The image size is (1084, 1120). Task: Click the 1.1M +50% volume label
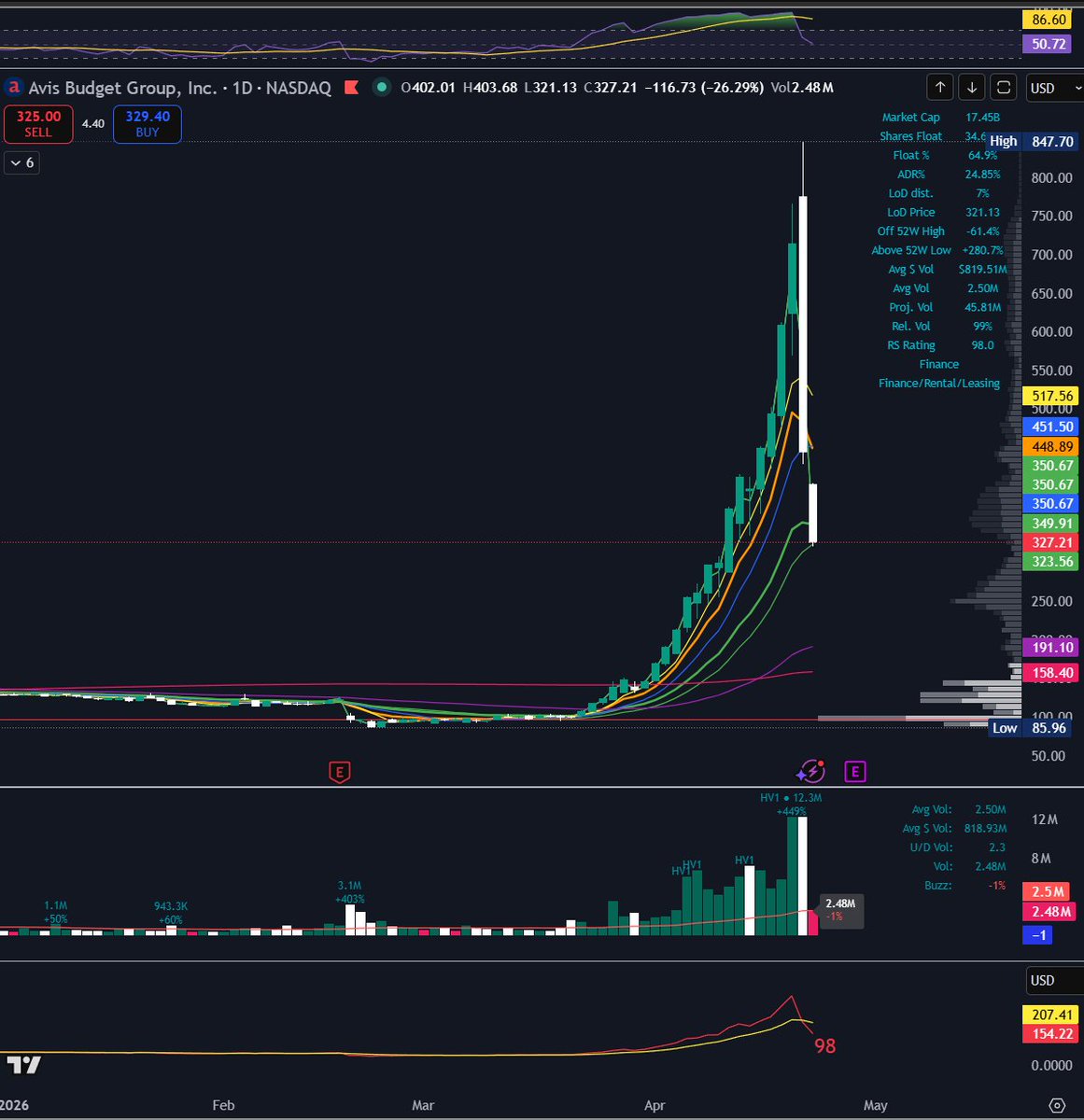coord(56,912)
